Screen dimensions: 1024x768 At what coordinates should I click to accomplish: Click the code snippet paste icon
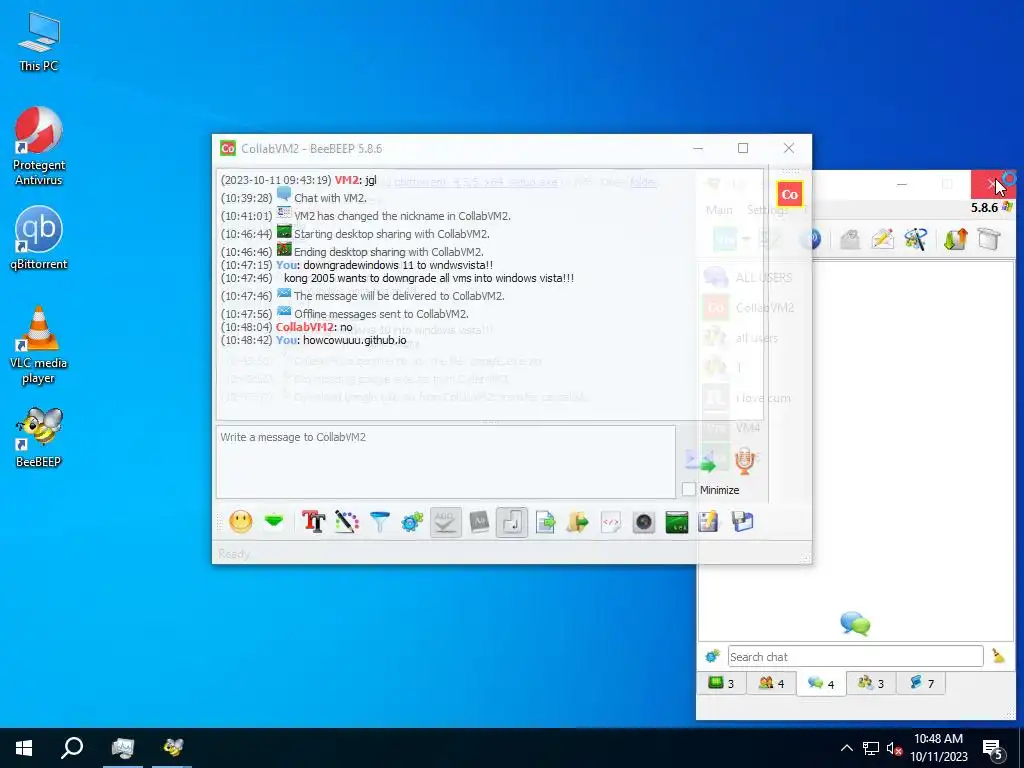tap(611, 522)
